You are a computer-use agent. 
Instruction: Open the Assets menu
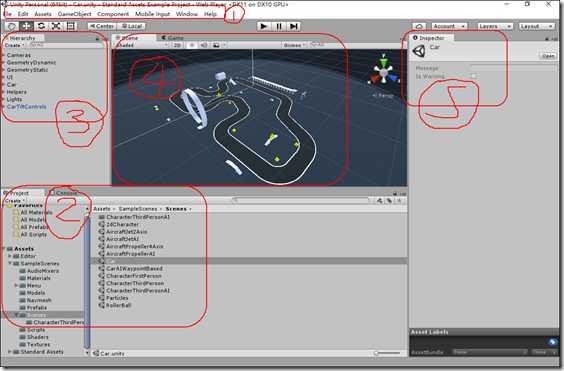click(43, 14)
